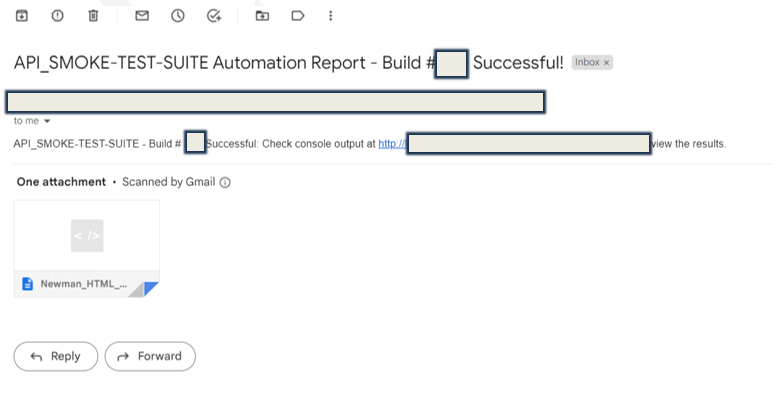Image resolution: width=784 pixels, height=399 pixels.
Task: Snooze the email with the clock icon
Action: (178, 16)
